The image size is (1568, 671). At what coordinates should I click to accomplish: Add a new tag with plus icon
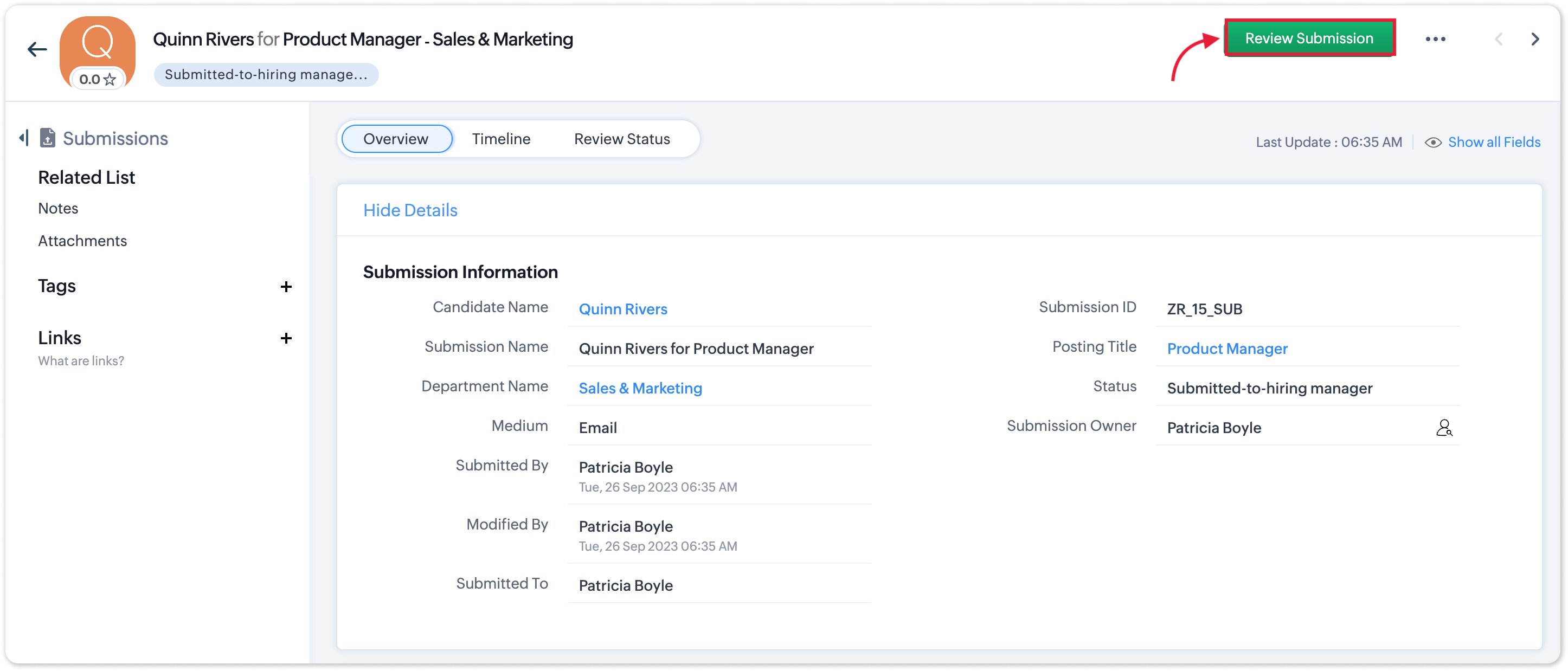click(x=286, y=287)
